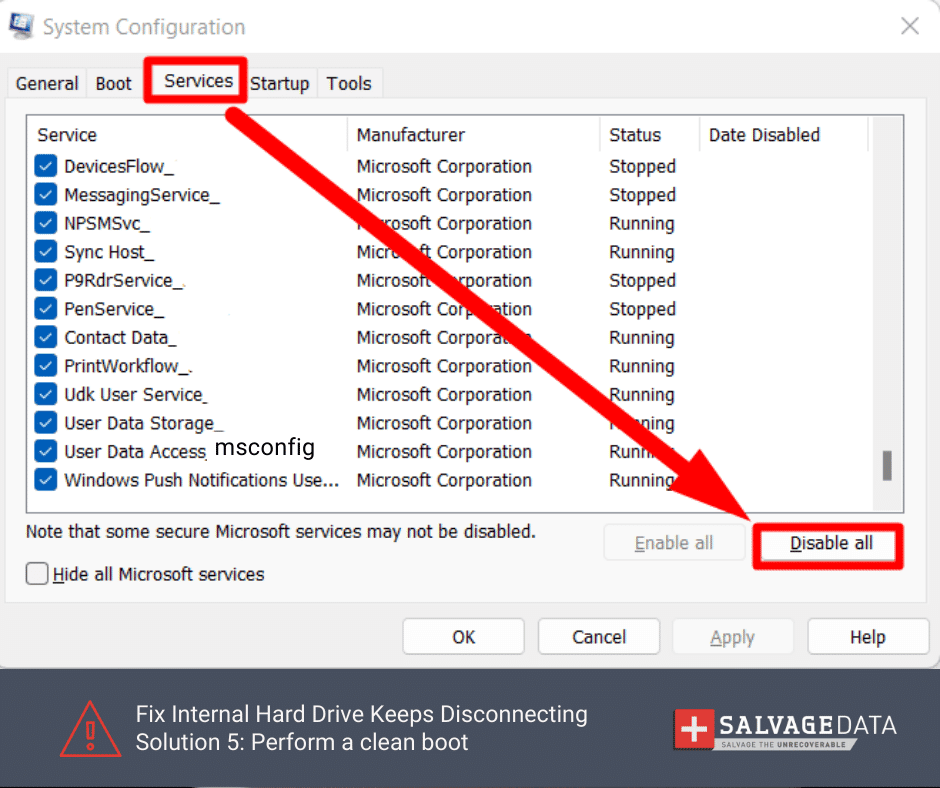Click the SalvageData red cross logo

tap(694, 727)
